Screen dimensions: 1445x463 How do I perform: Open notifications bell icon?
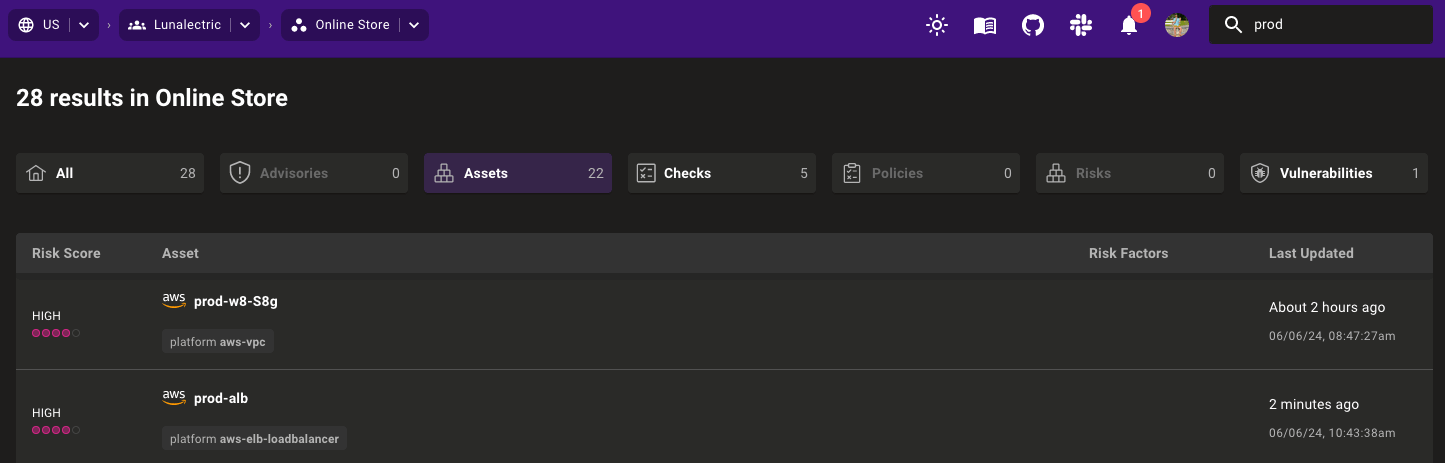point(1129,26)
